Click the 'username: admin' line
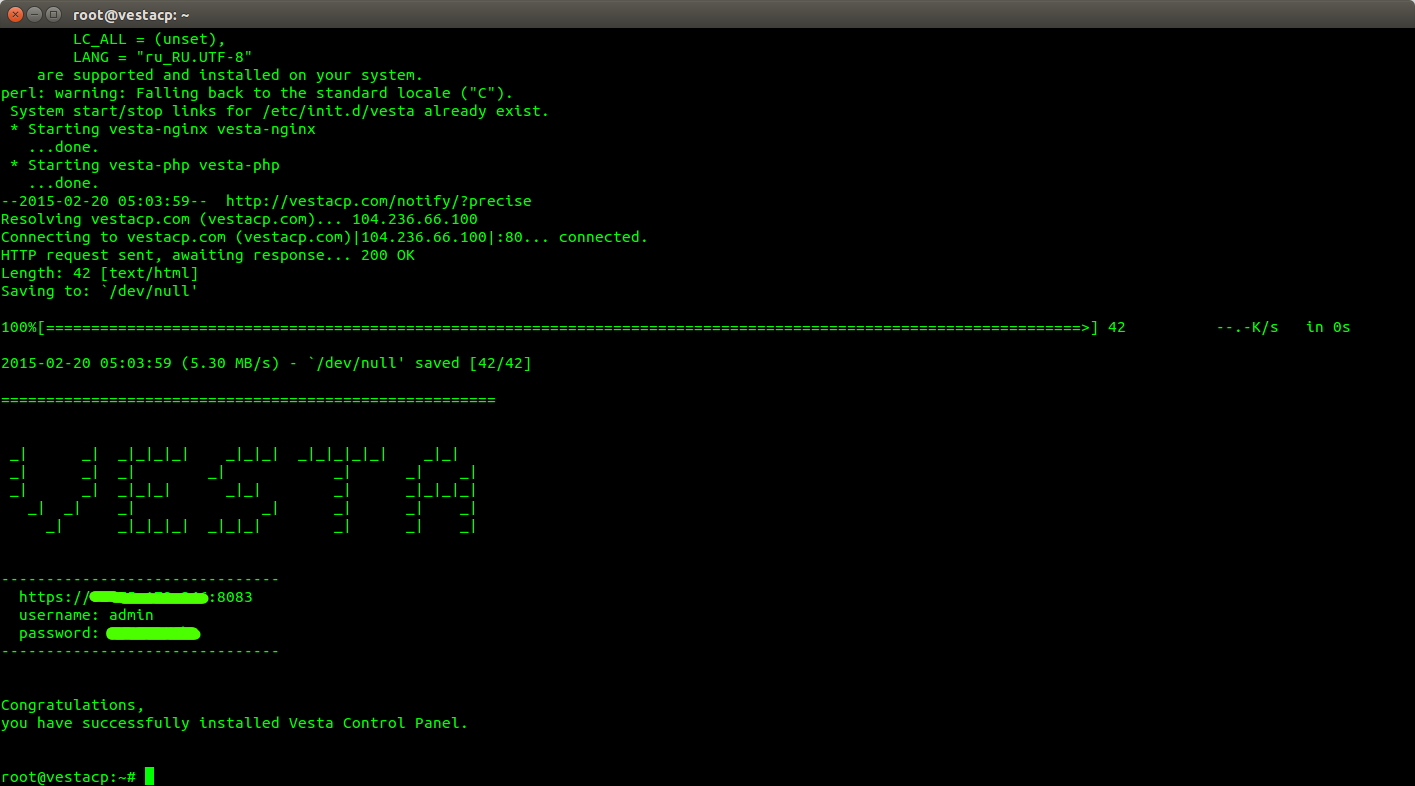 [86, 615]
